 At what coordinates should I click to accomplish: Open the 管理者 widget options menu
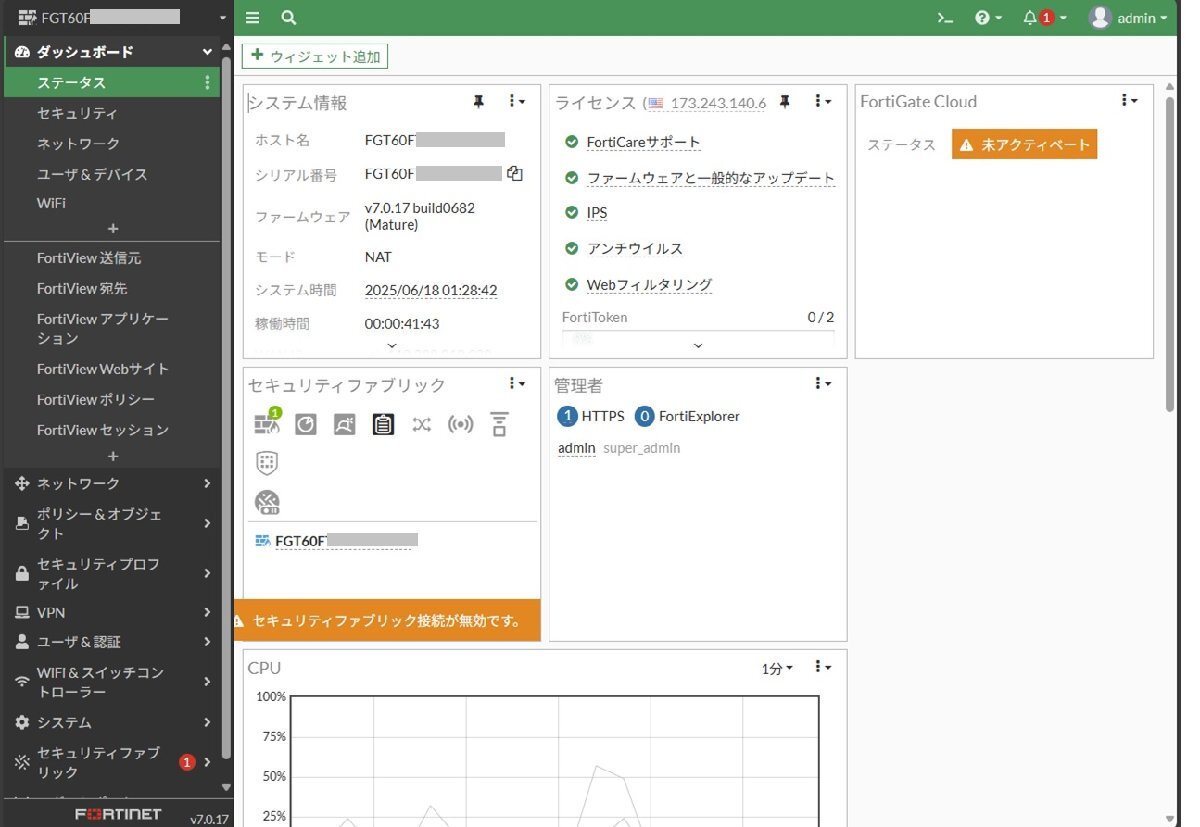point(823,383)
